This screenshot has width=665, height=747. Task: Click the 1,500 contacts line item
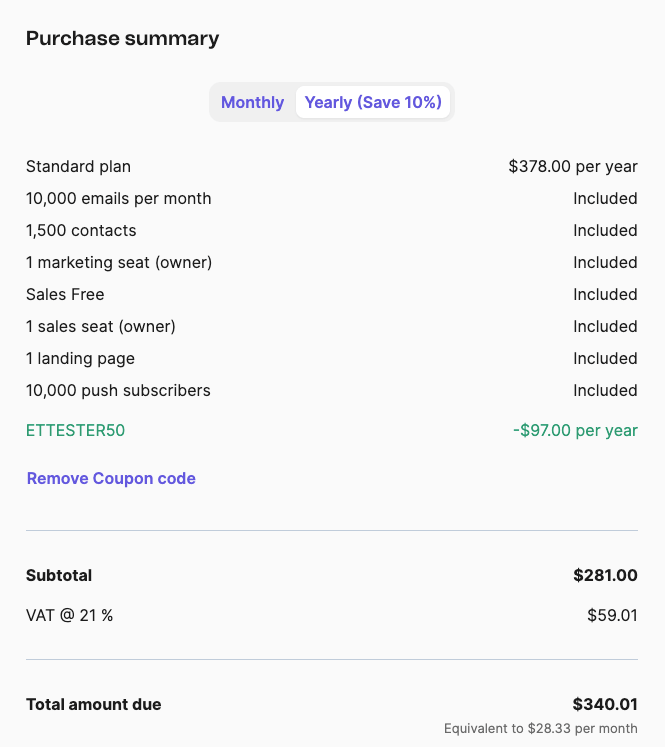tap(81, 230)
